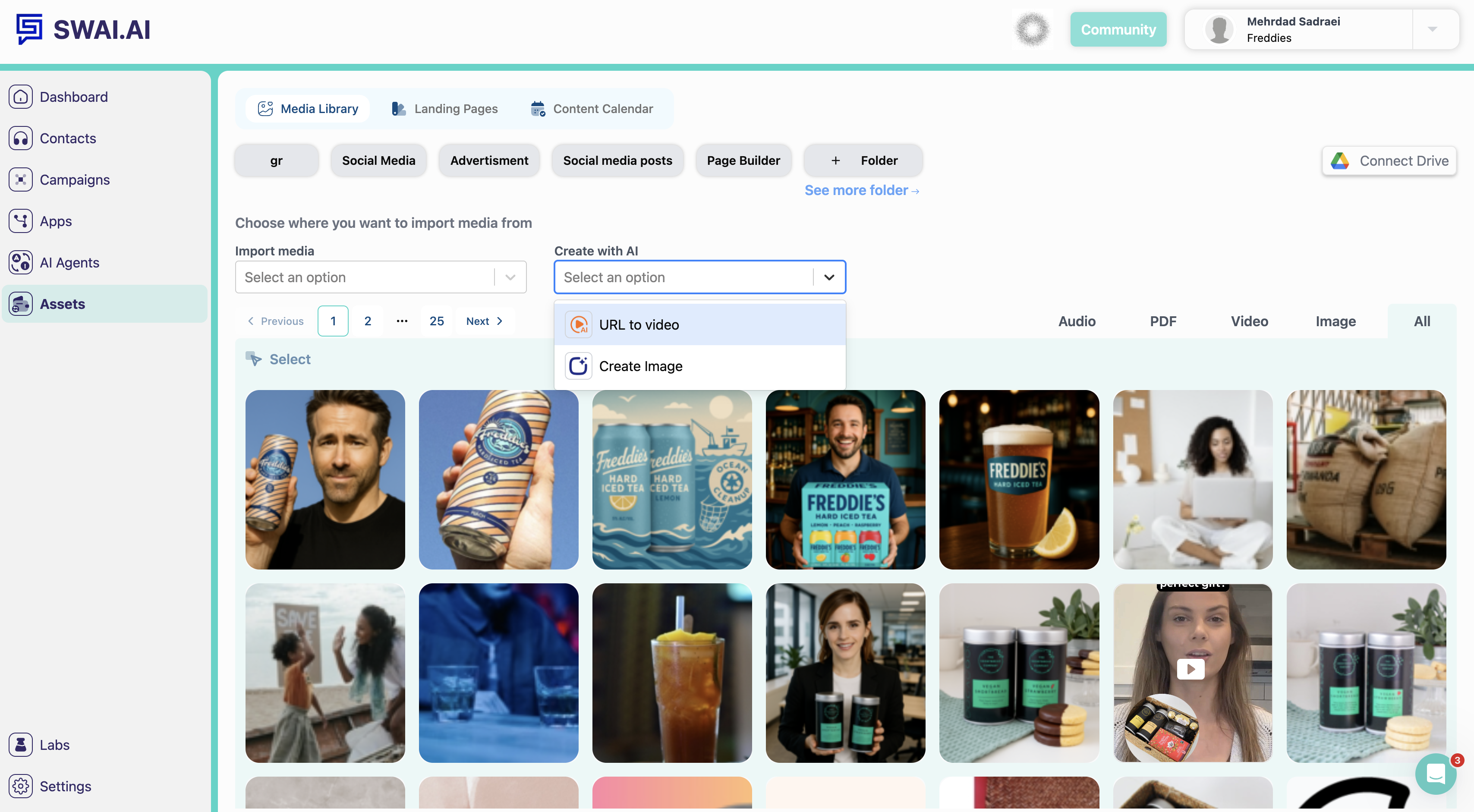Viewport: 1474px width, 812px height.
Task: Go to the Previous page
Action: tap(275, 321)
